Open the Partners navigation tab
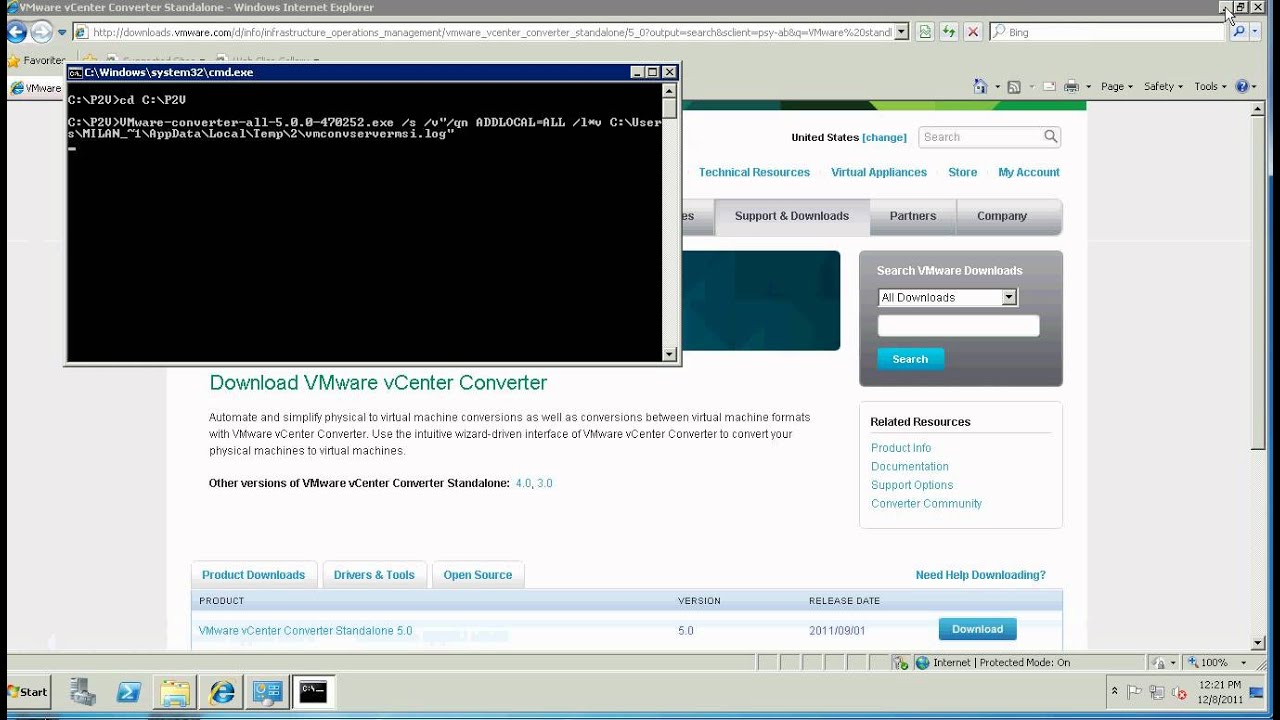Image resolution: width=1280 pixels, height=720 pixels. tap(913, 216)
